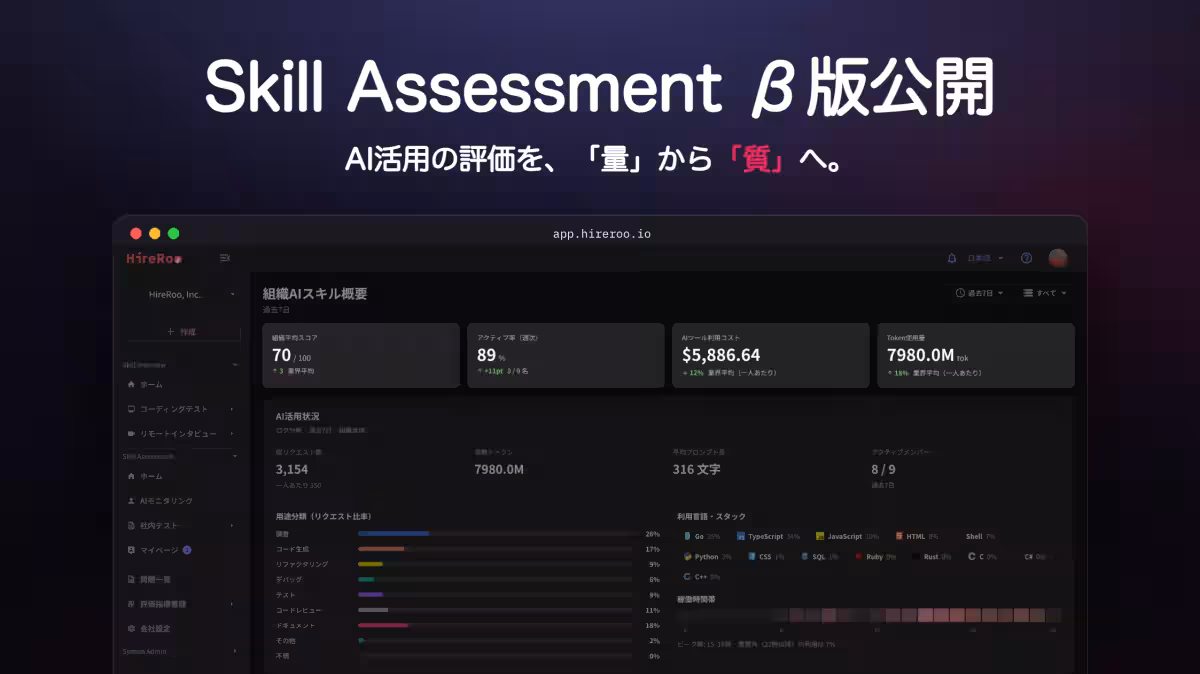Click the + 作成 button
The height and width of the screenshot is (674, 1200).
pos(181,331)
